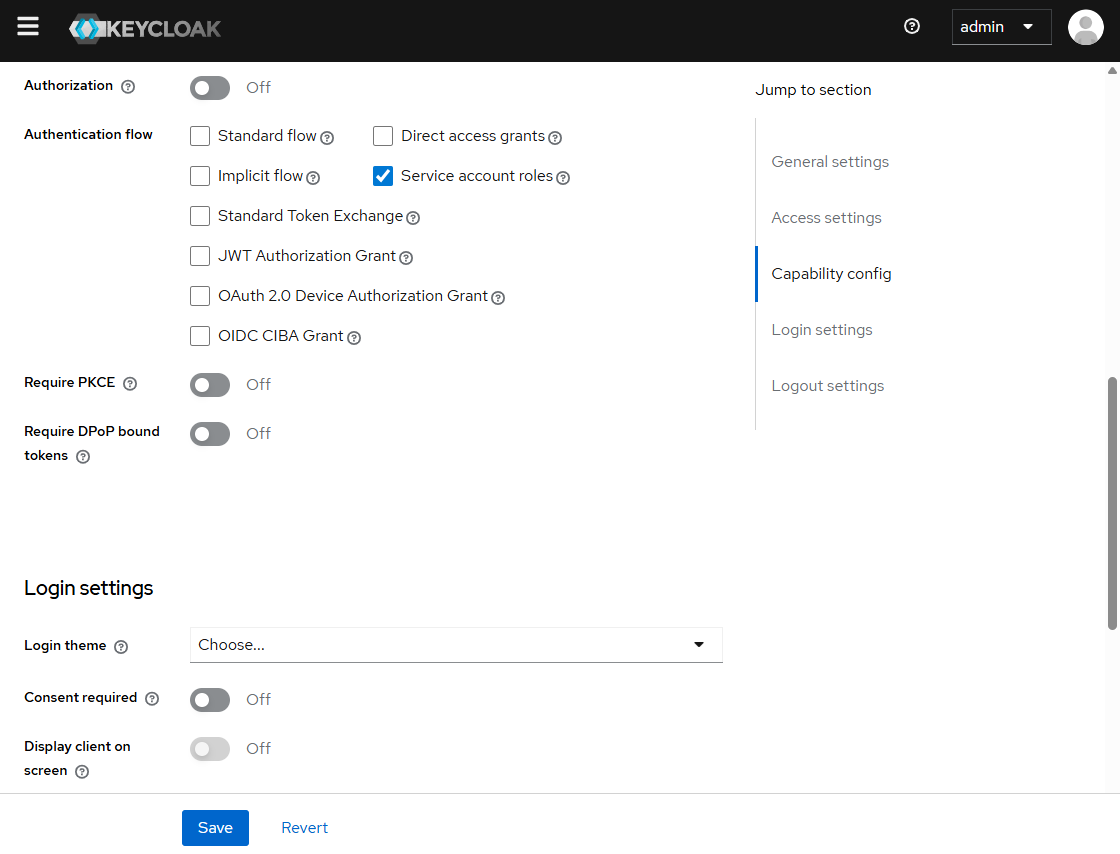Screen dimensions: 1120x854
Task: Show help for OIDC CIBA Grant
Action: (x=354, y=338)
